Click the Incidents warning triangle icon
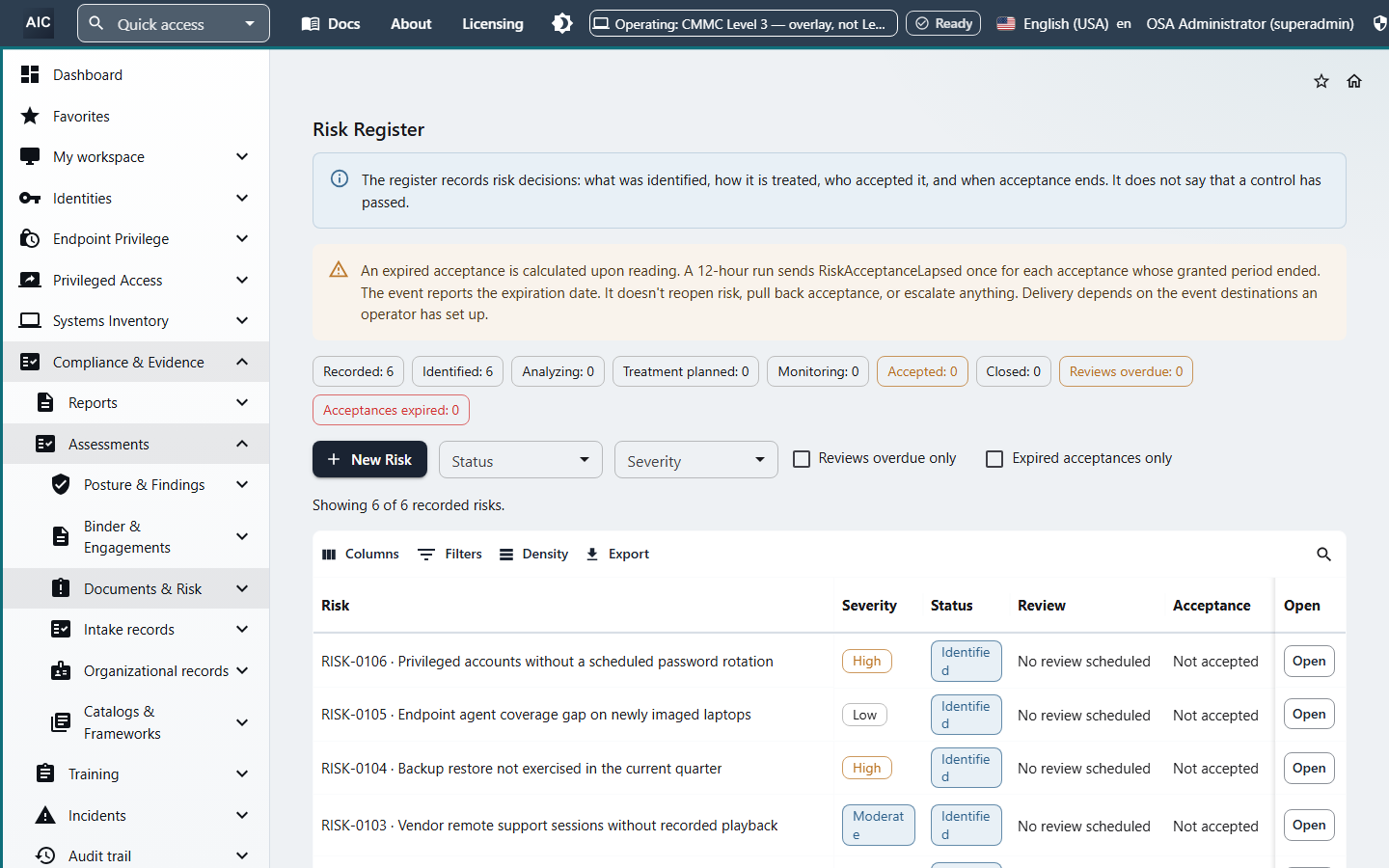Viewport: 1389px width, 868px height. click(x=45, y=815)
